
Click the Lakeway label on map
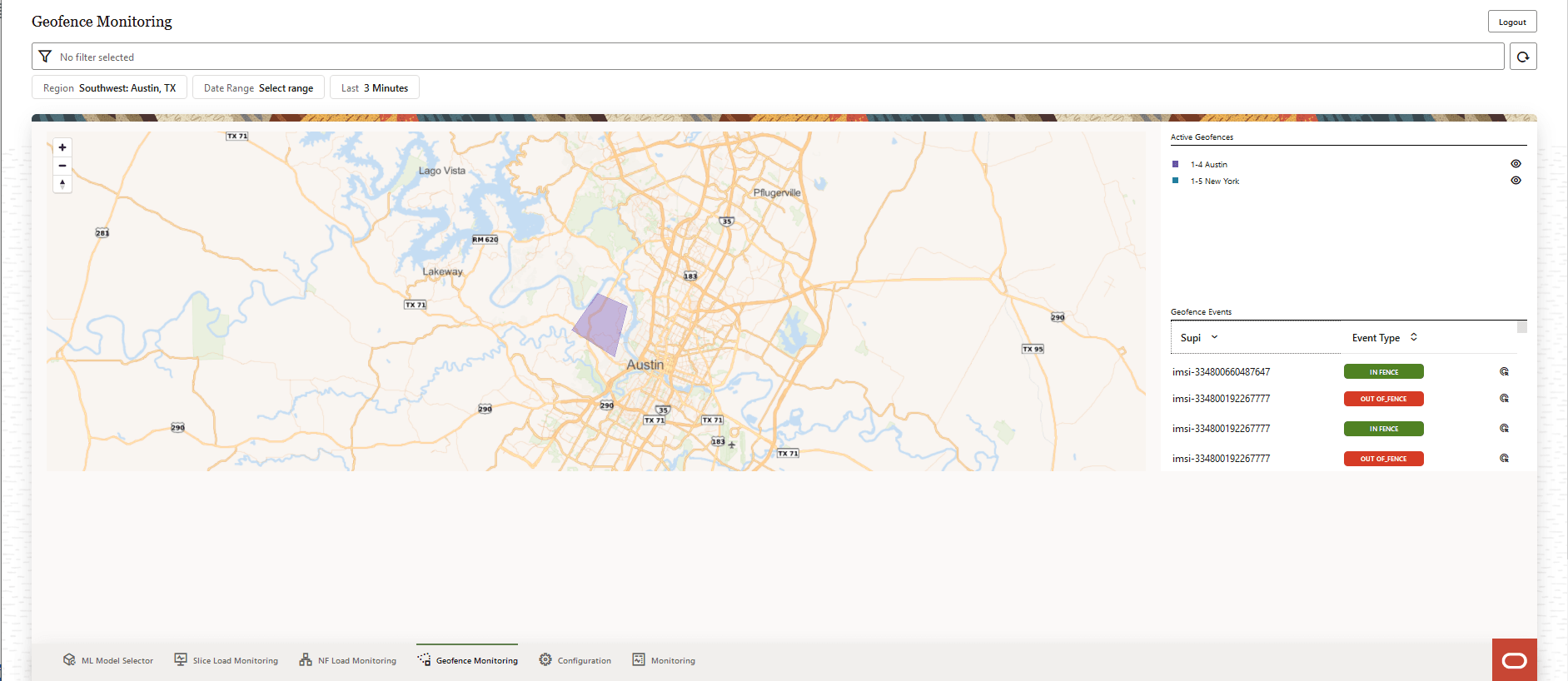(442, 271)
